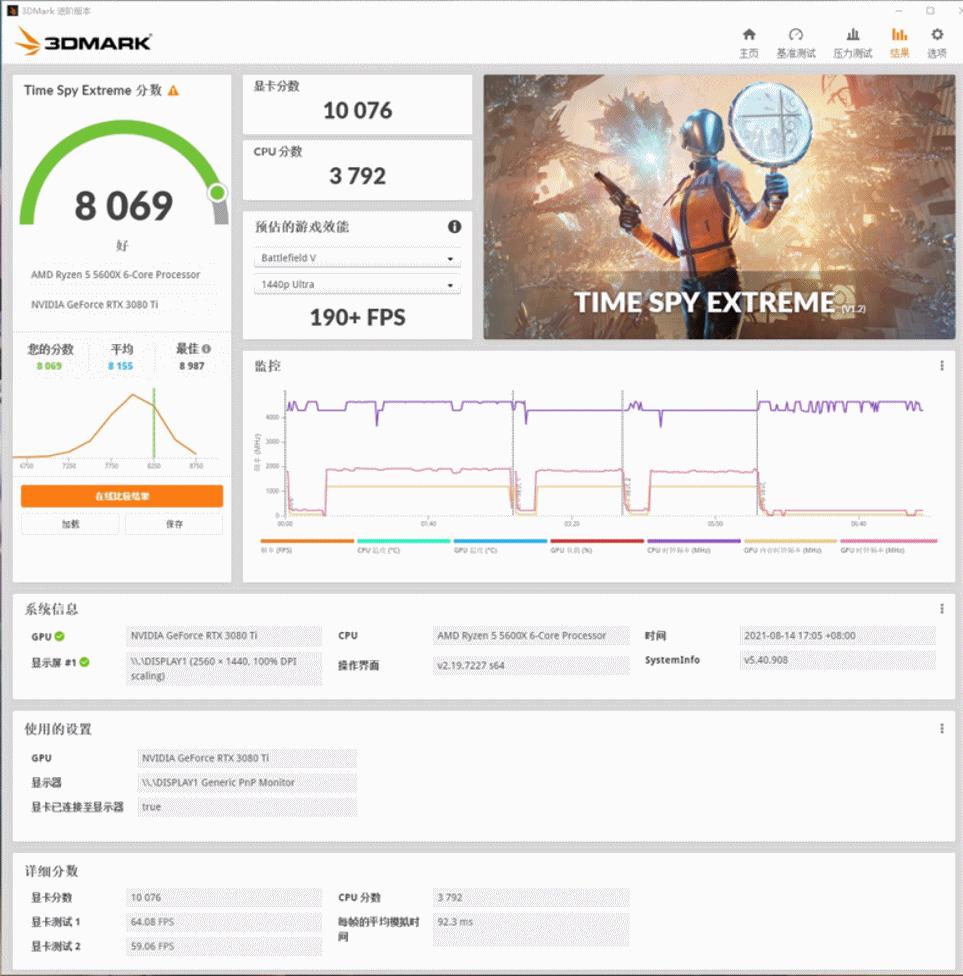Toggle the orange frame rate FPS legend
This screenshot has height=976, width=963.
point(307,546)
